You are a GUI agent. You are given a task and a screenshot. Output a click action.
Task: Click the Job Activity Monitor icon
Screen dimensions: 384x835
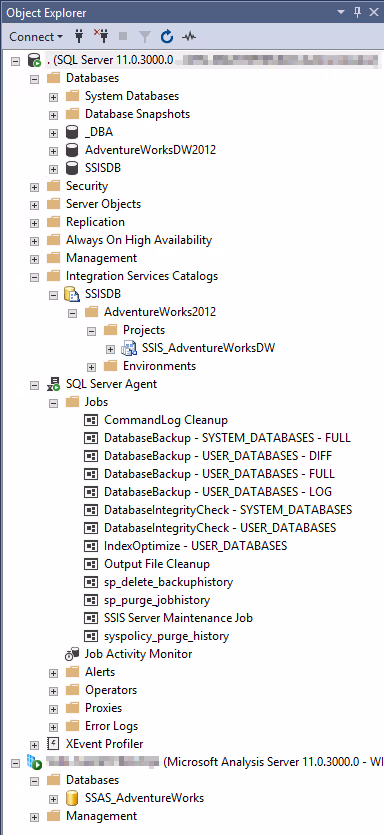coord(72,654)
